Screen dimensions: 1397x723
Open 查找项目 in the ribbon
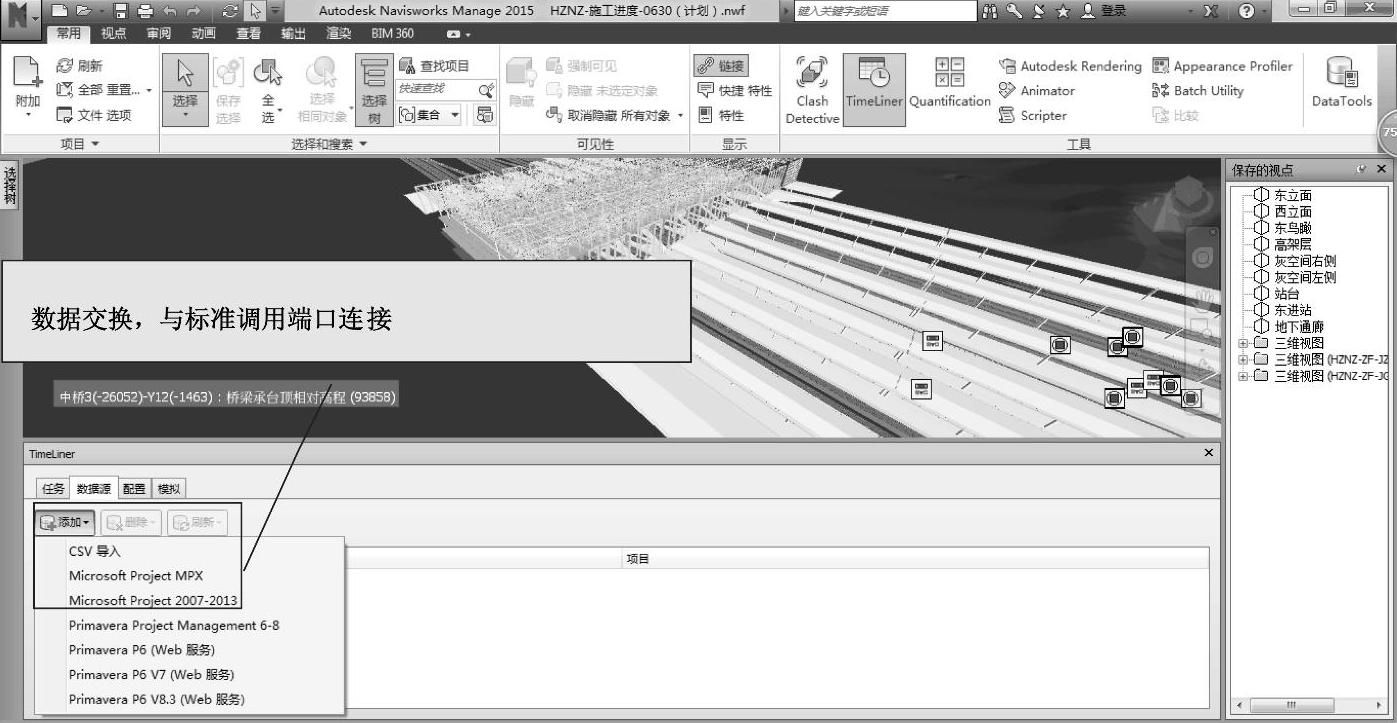pyautogui.click(x=433, y=66)
